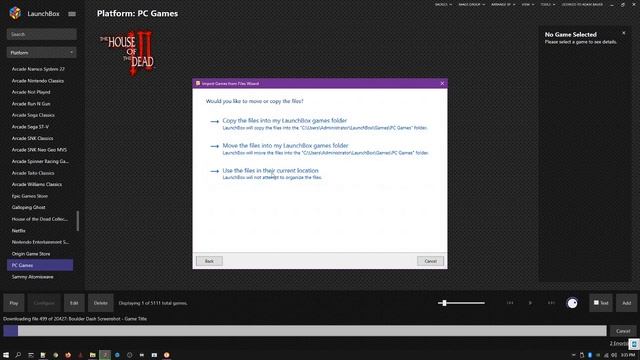Screen dimensions: 640x360
Task: Click the download progress bar
Action: click(x=304, y=331)
